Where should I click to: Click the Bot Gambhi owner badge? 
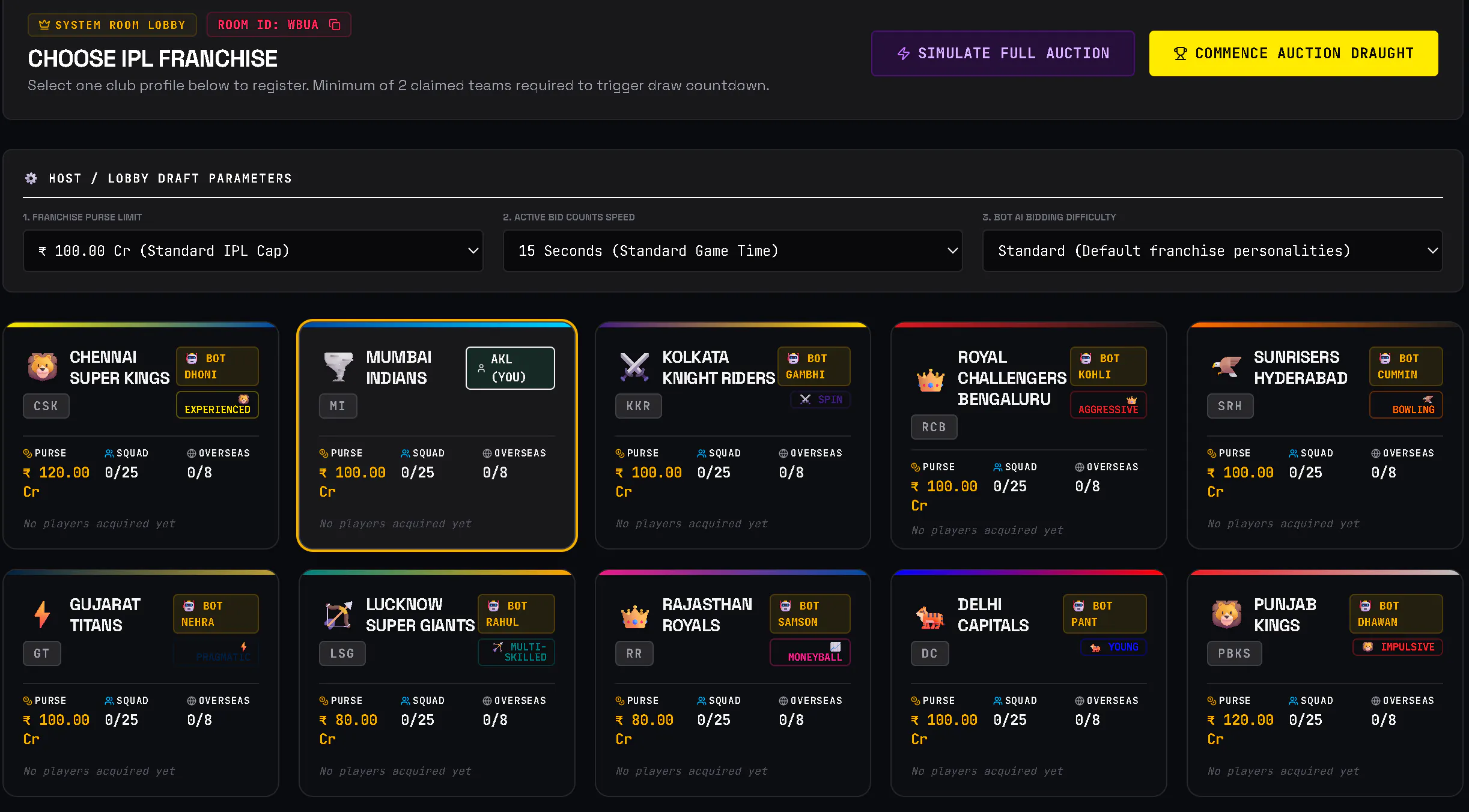click(814, 366)
